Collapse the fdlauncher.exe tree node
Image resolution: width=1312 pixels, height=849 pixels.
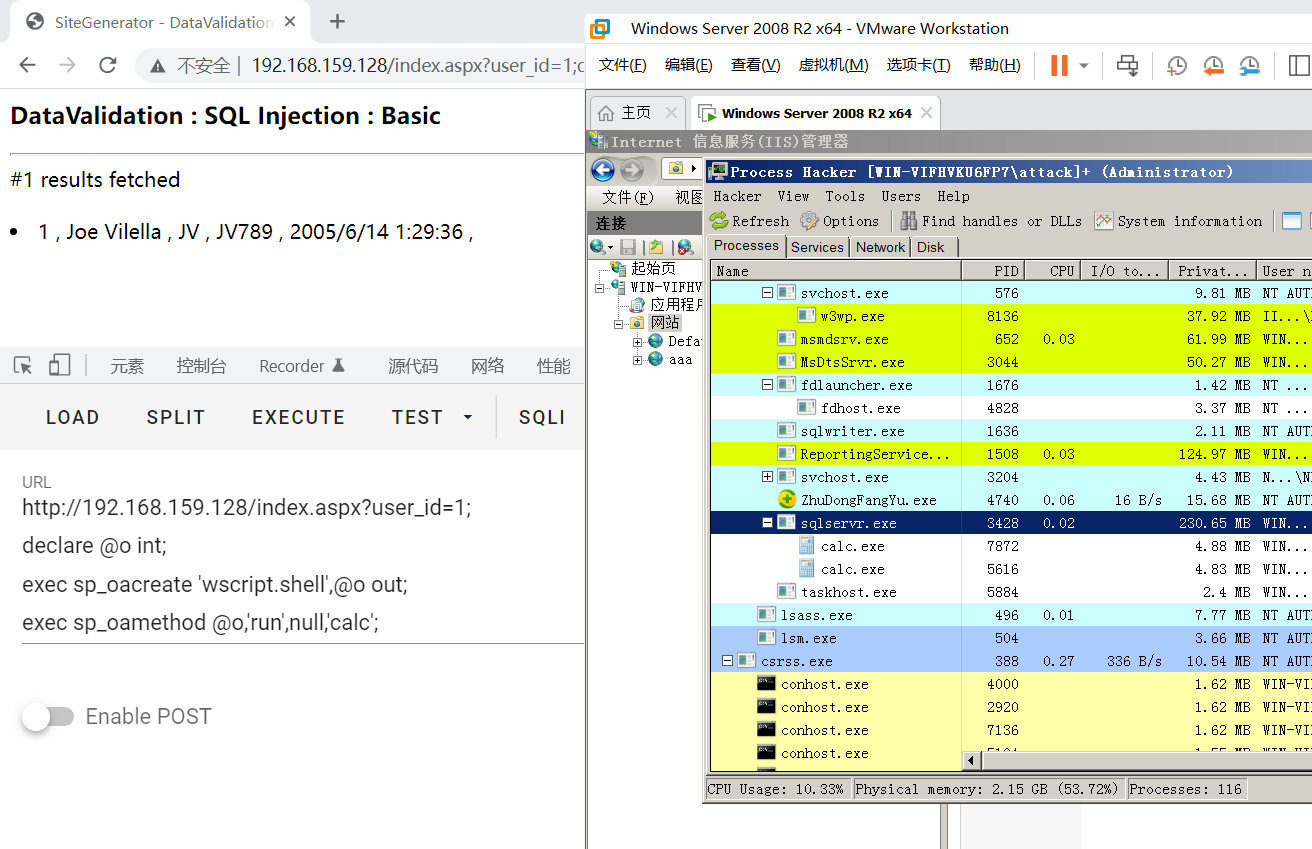pyautogui.click(x=768, y=385)
